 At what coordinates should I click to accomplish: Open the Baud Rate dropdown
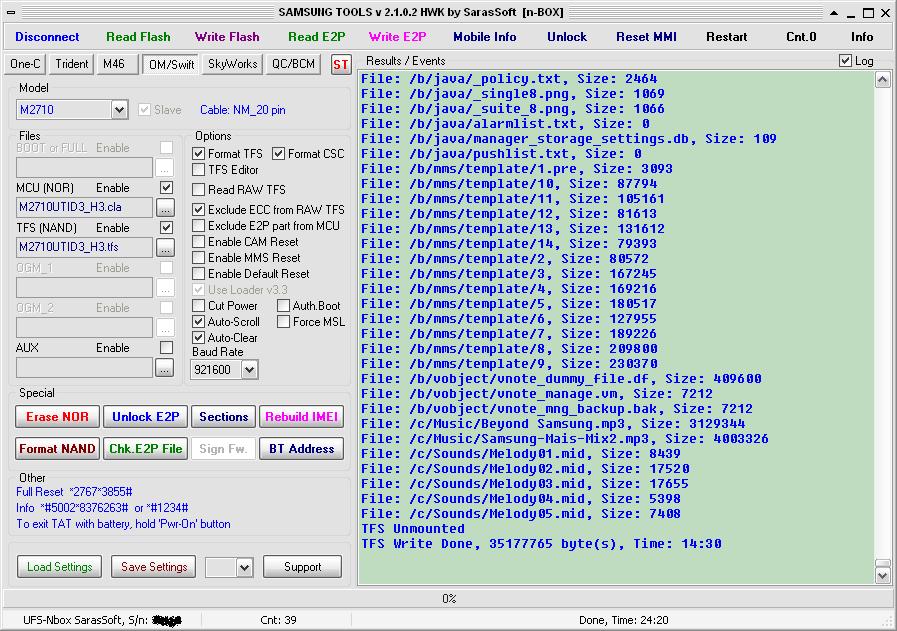point(249,370)
